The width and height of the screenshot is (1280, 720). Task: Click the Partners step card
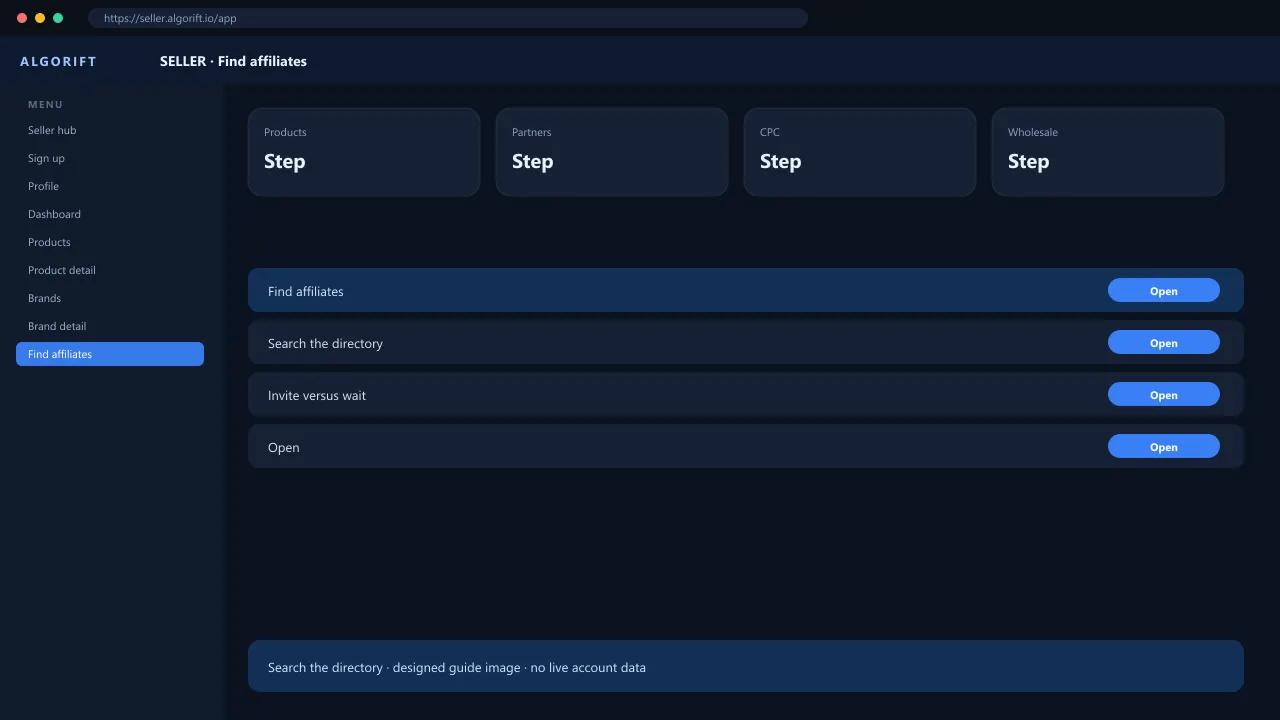612,152
